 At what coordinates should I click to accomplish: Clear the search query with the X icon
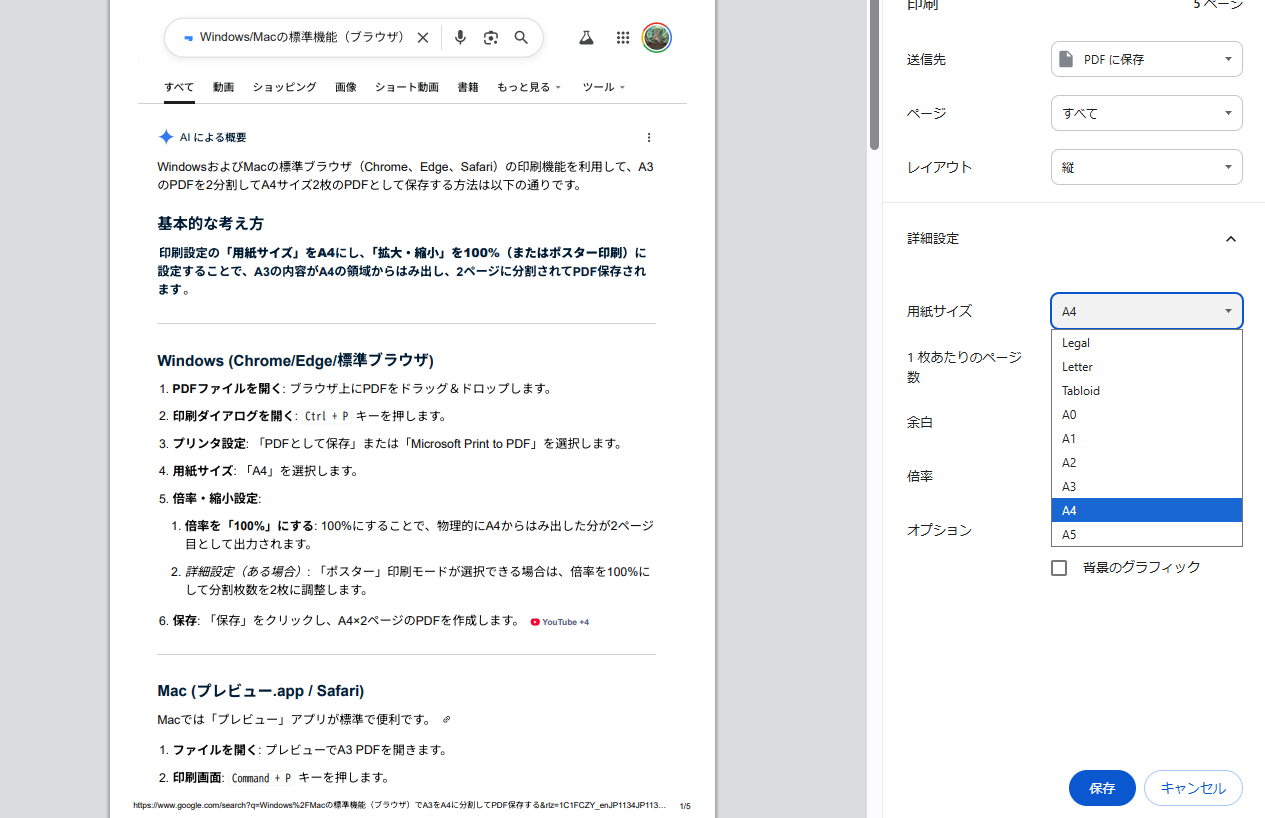point(422,37)
